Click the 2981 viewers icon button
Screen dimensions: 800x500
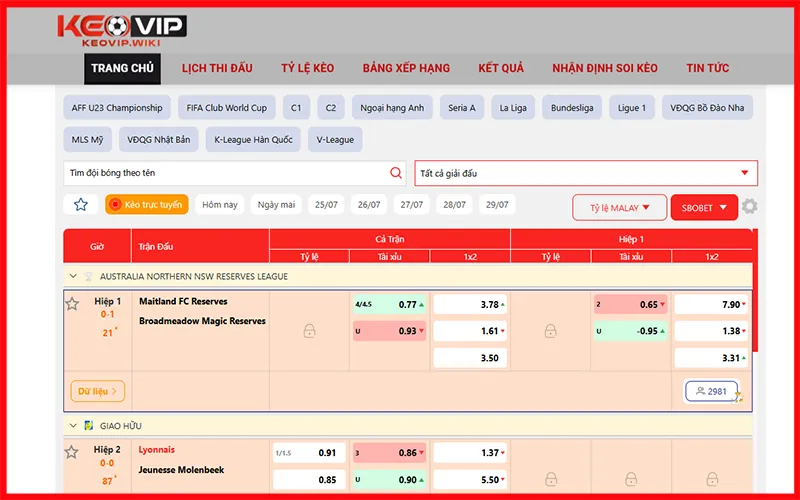tap(711, 391)
